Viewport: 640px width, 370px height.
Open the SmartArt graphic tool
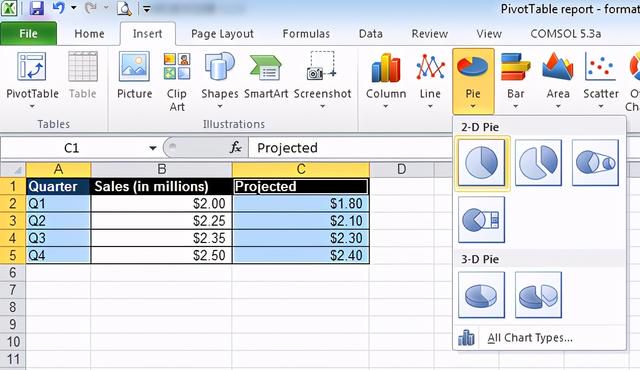[266, 78]
